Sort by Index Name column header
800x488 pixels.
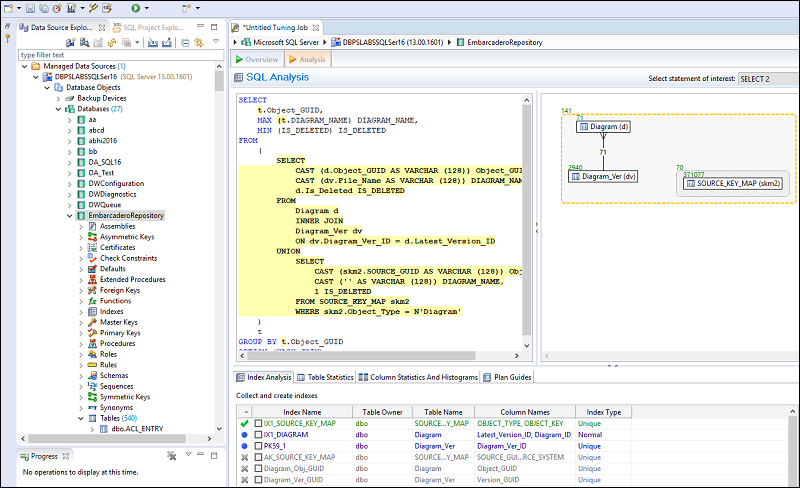(x=302, y=412)
